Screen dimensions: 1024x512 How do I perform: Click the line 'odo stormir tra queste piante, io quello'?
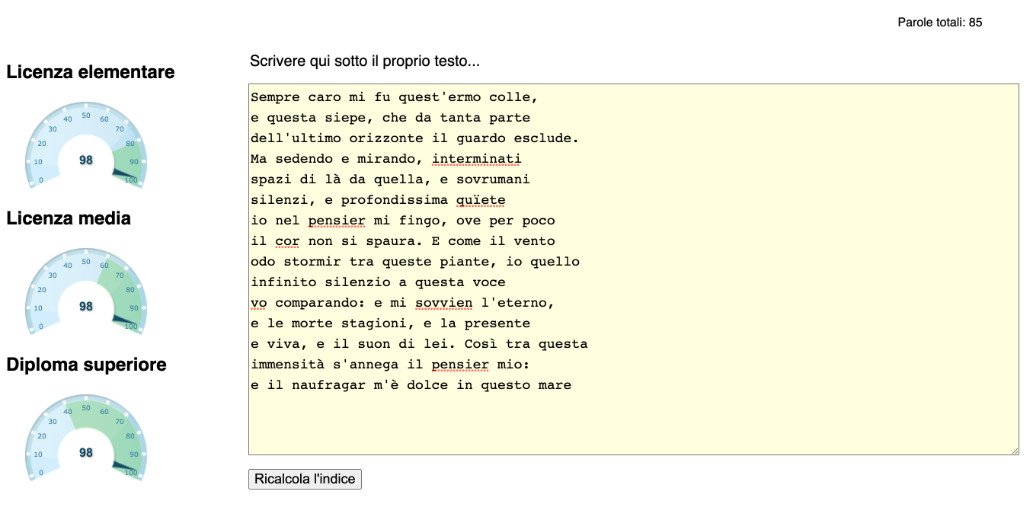[415, 262]
